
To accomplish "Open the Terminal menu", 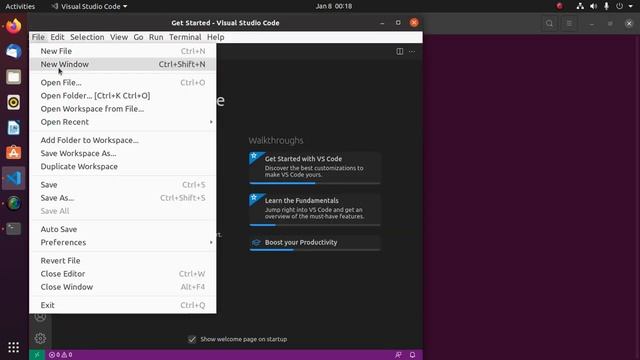I will [185, 37].
